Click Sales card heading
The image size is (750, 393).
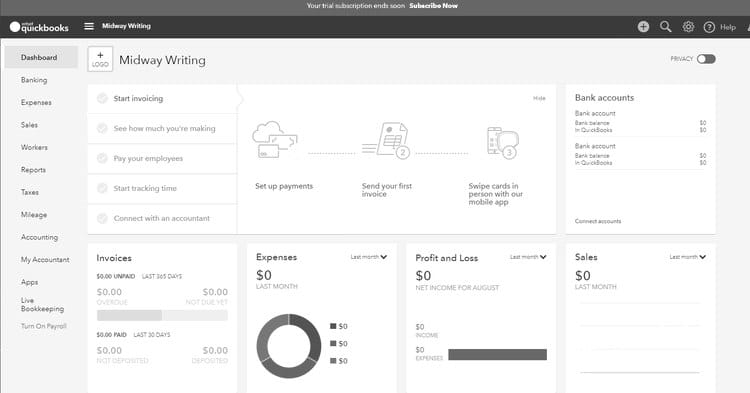click(x=586, y=257)
